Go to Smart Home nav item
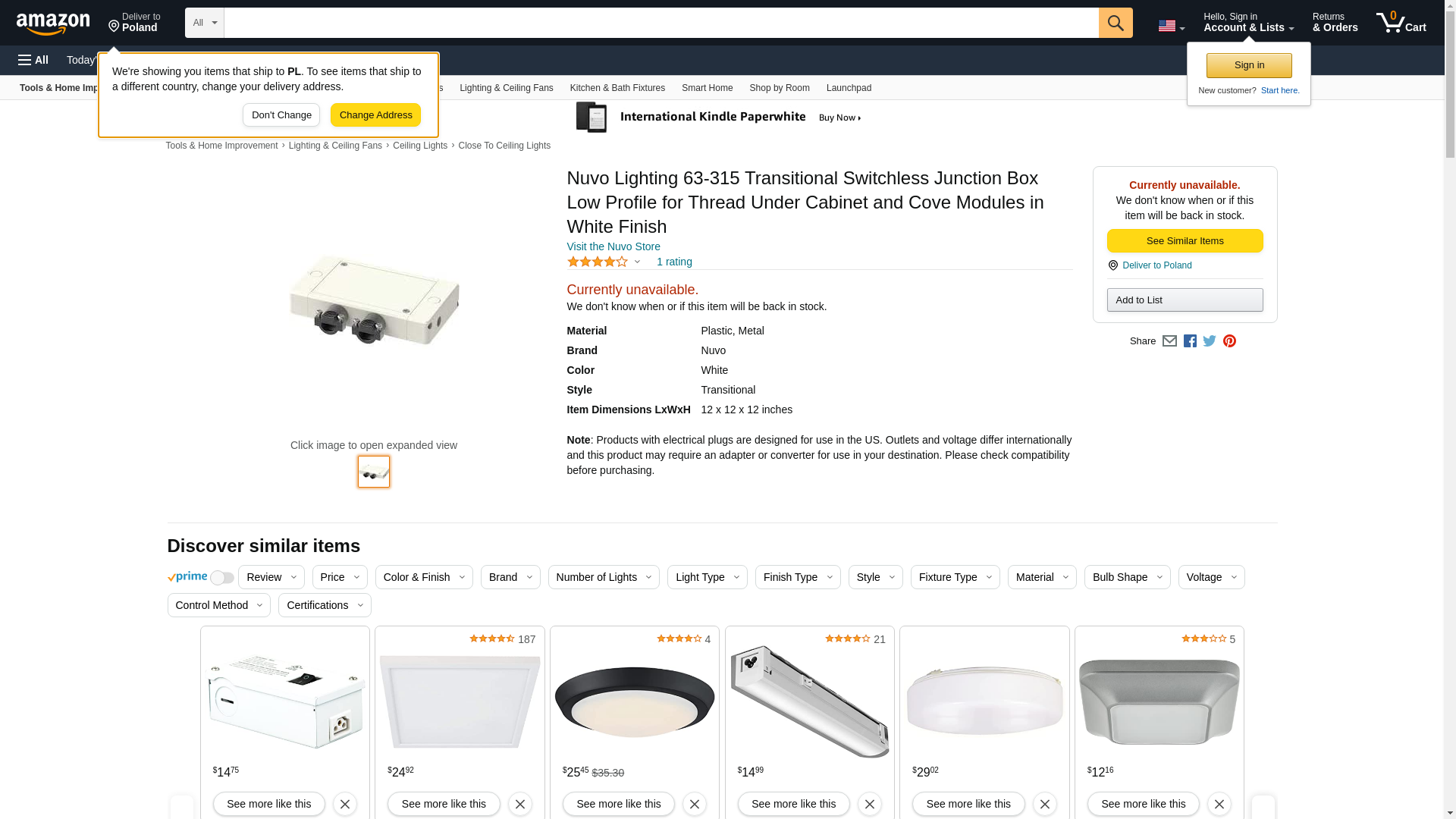Screen dimensions: 1456x819 point(707,88)
